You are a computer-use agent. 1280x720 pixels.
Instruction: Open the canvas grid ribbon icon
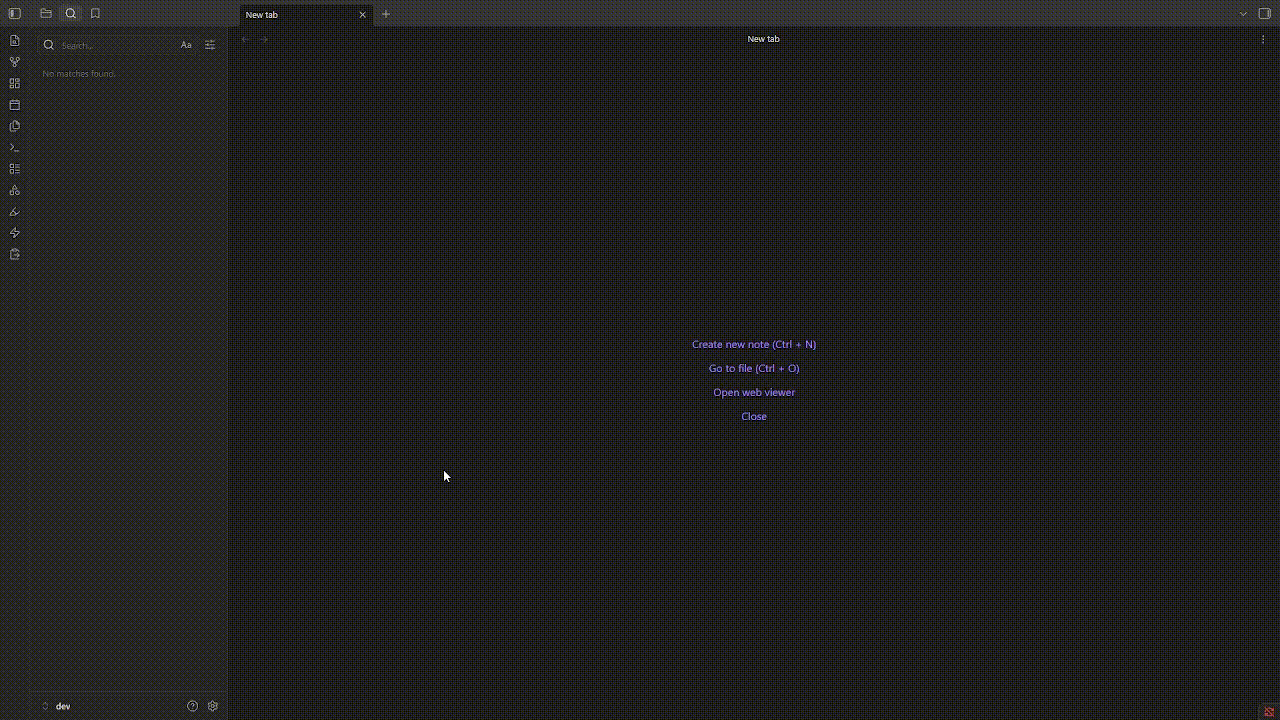(14, 84)
